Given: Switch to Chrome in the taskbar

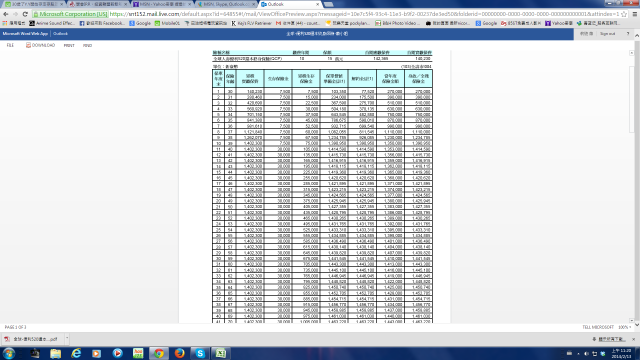Looking at the screenshot, I should [159, 353].
